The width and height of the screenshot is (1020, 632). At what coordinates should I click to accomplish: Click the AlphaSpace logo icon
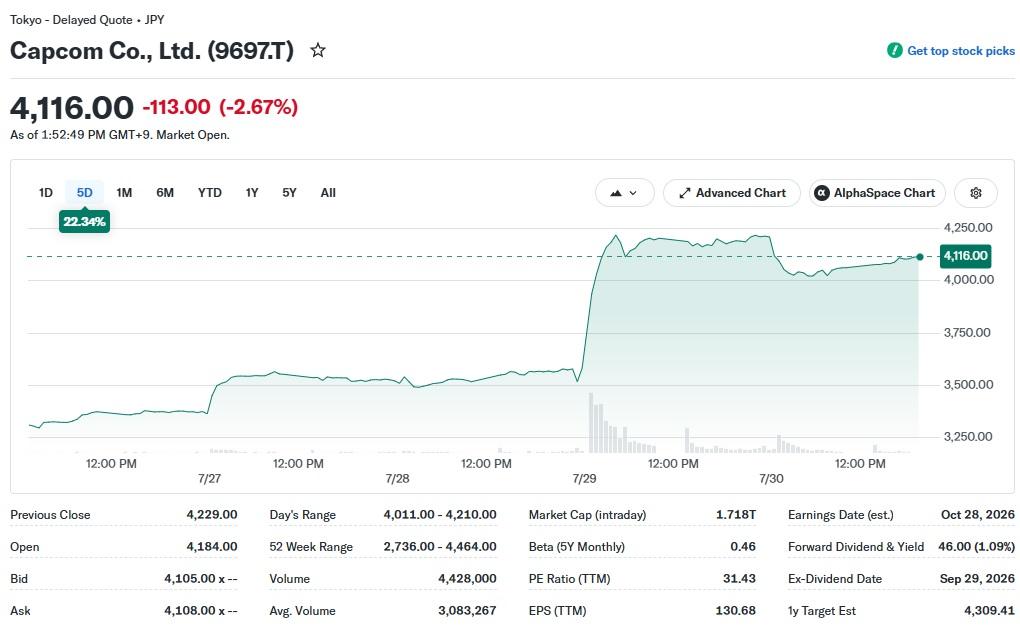(x=822, y=193)
